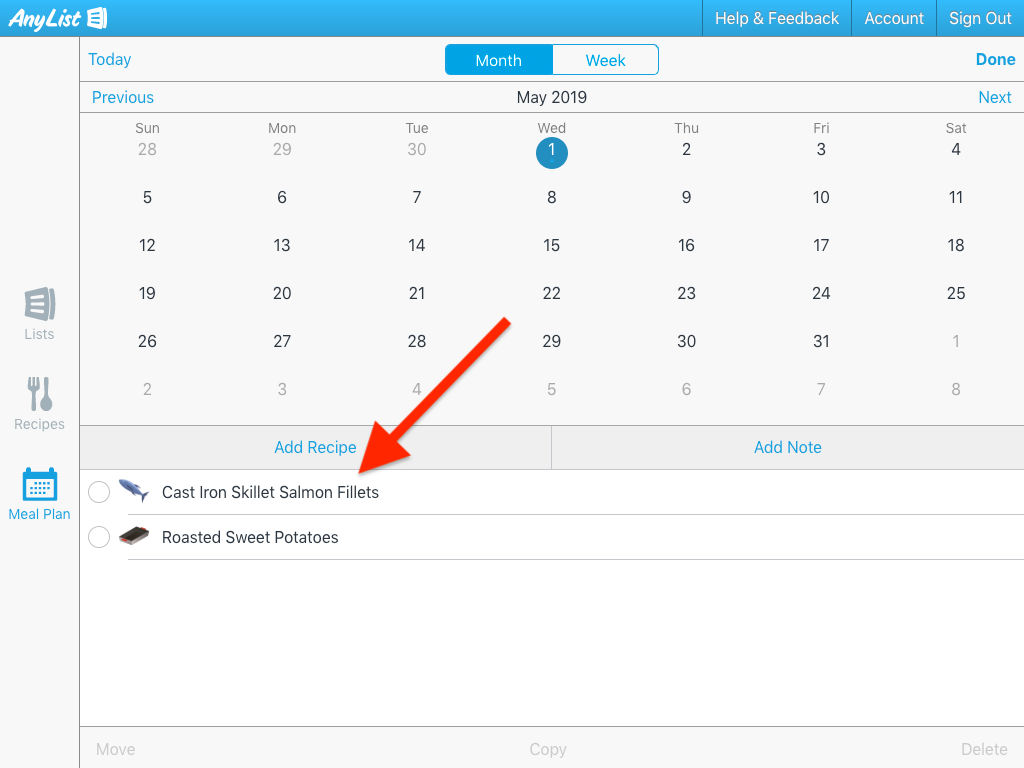Switch to the Week view
The height and width of the screenshot is (768, 1024).
[605, 60]
